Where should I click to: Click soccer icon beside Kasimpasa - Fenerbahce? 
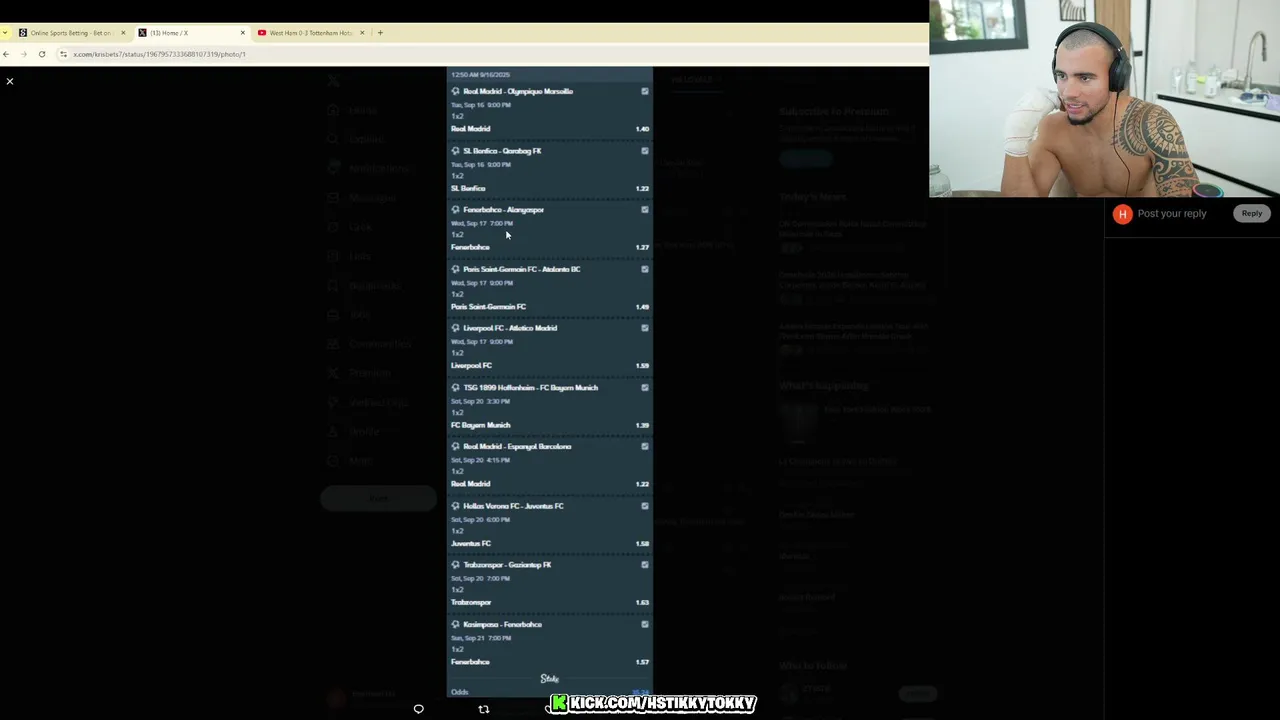click(x=456, y=625)
